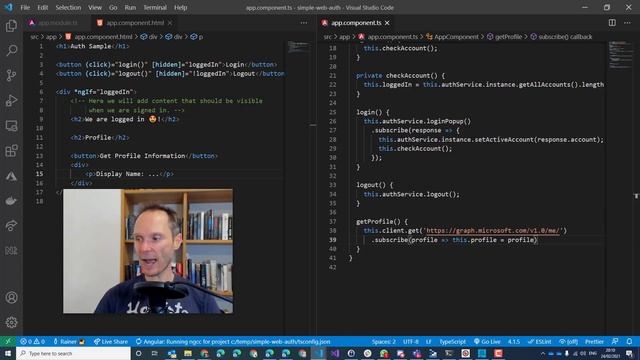This screenshot has height=360, width=640.
Task: Click the notifications bell in status bar
Action: (629, 342)
